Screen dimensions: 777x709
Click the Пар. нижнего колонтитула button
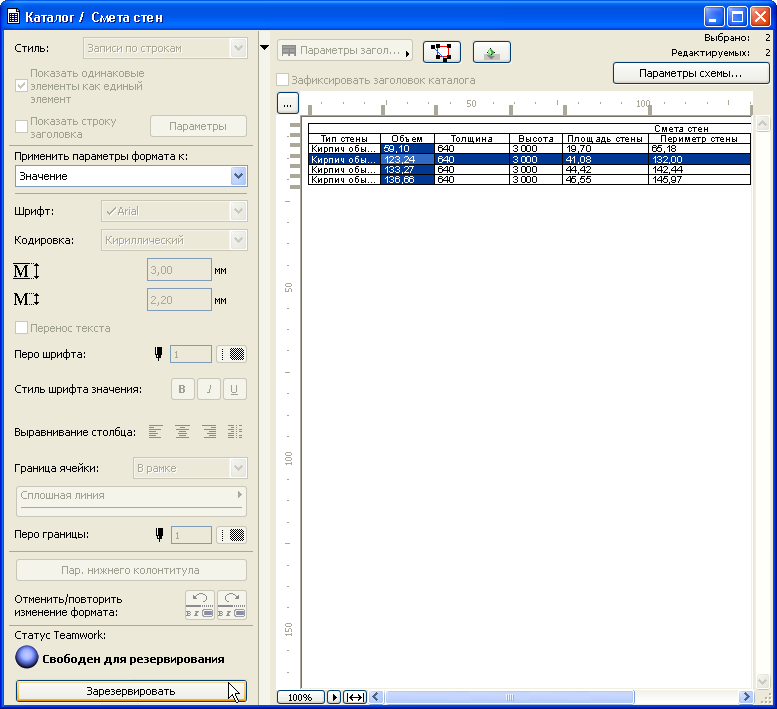click(131, 570)
